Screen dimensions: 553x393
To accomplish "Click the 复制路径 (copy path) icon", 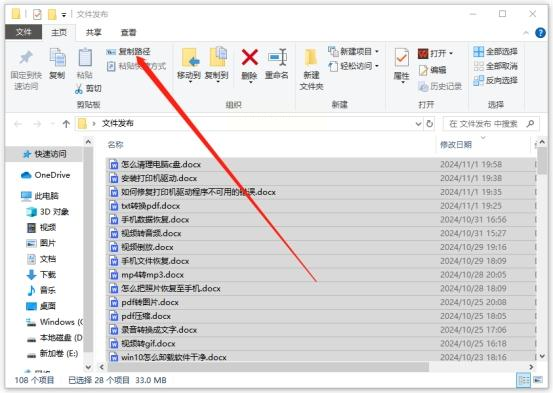I will pyautogui.click(x=111, y=52).
